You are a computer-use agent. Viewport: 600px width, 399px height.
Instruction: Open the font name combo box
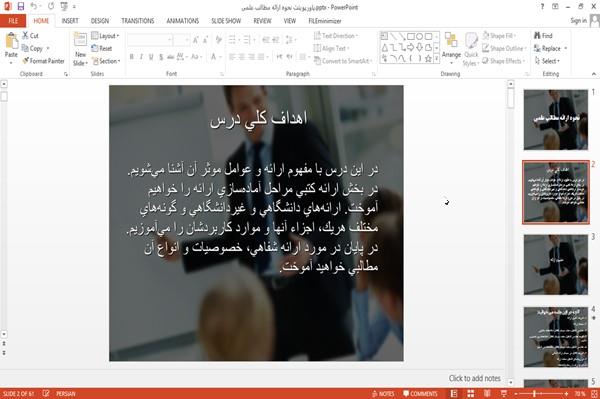[150, 40]
